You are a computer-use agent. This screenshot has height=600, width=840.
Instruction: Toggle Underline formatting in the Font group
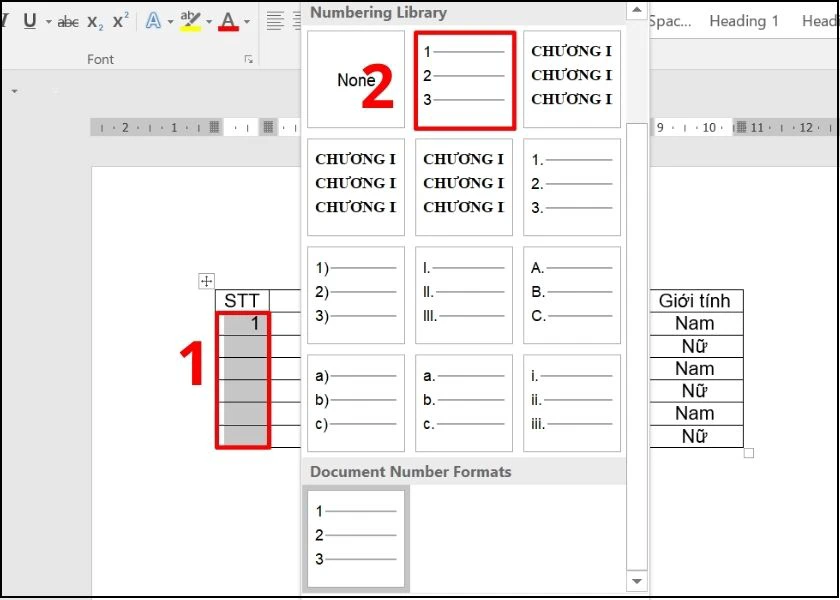tap(31, 21)
